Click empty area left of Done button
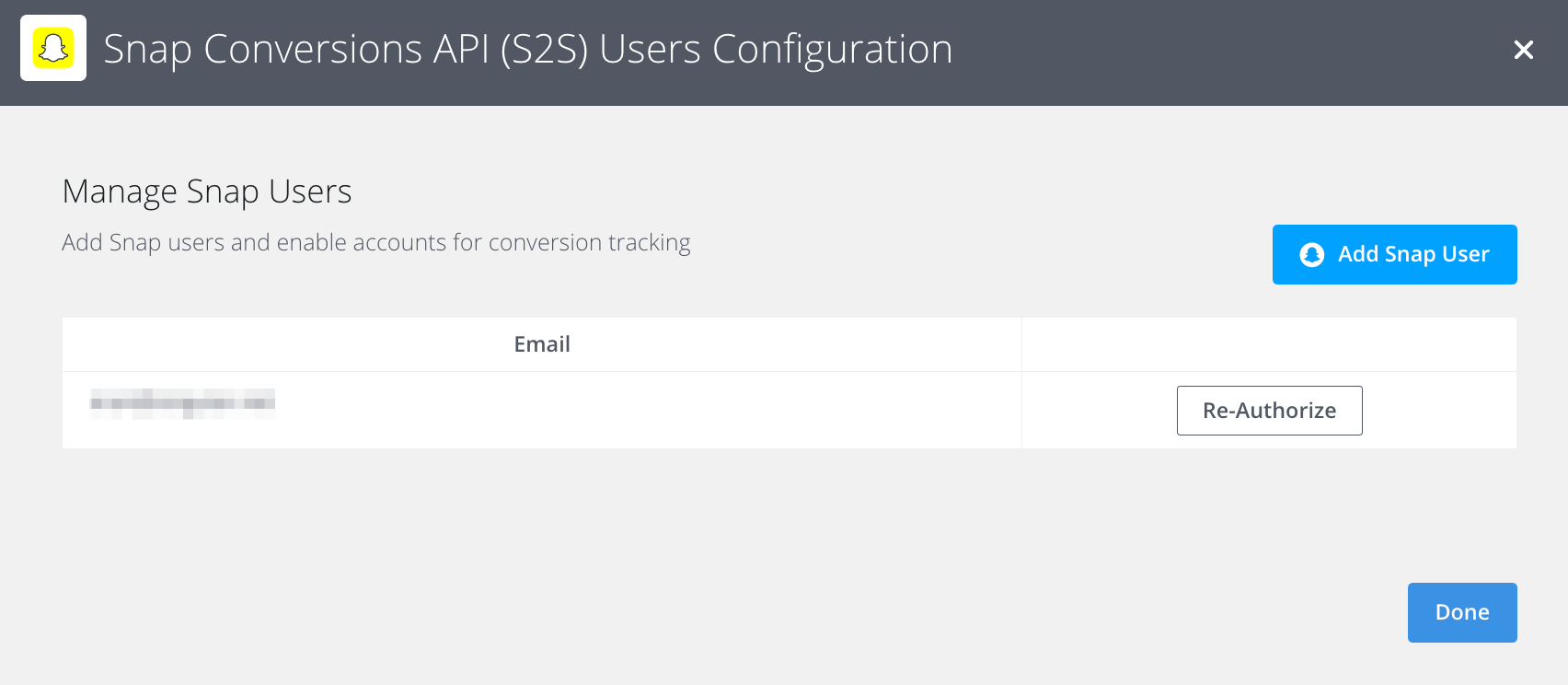 [1104, 612]
